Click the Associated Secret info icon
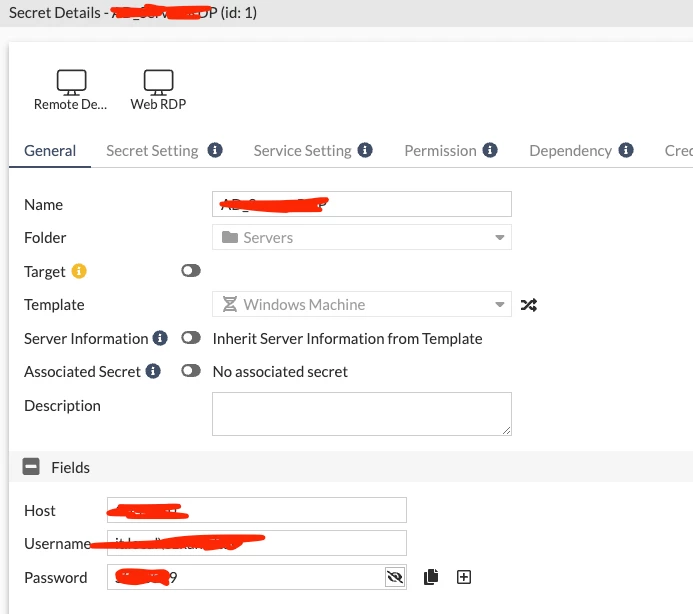 [x=153, y=371]
